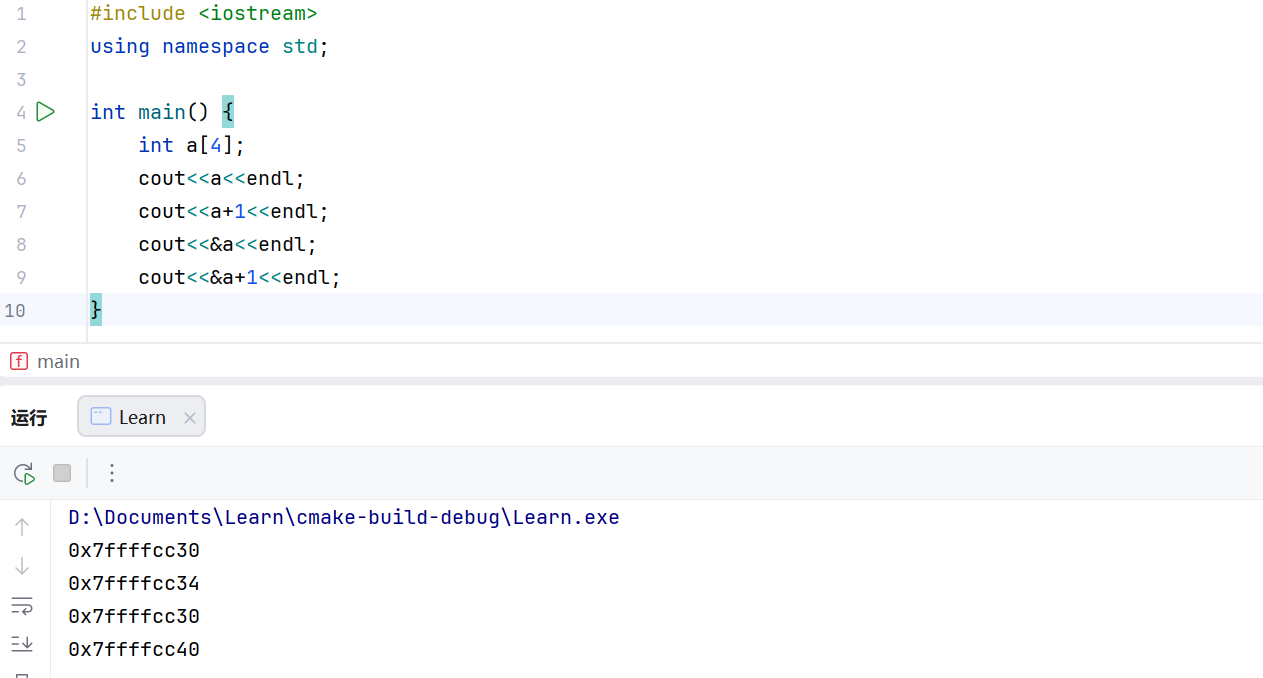Click the last output line 0x7ffffcc40

click(x=134, y=649)
